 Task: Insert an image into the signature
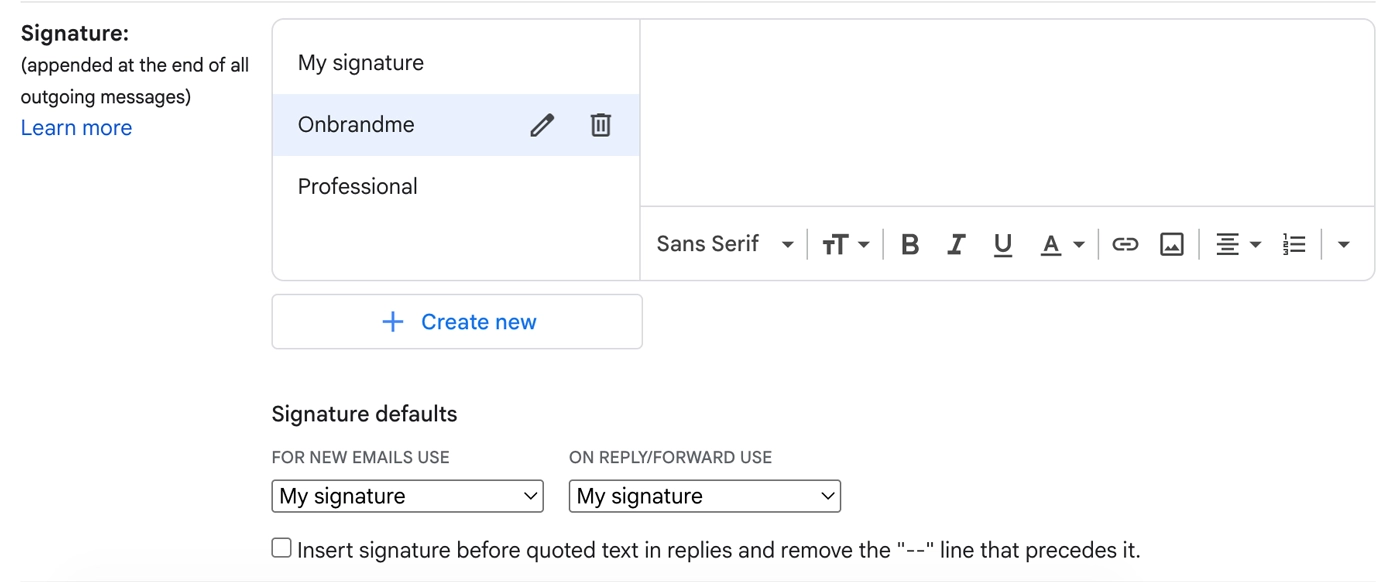[x=1172, y=243]
